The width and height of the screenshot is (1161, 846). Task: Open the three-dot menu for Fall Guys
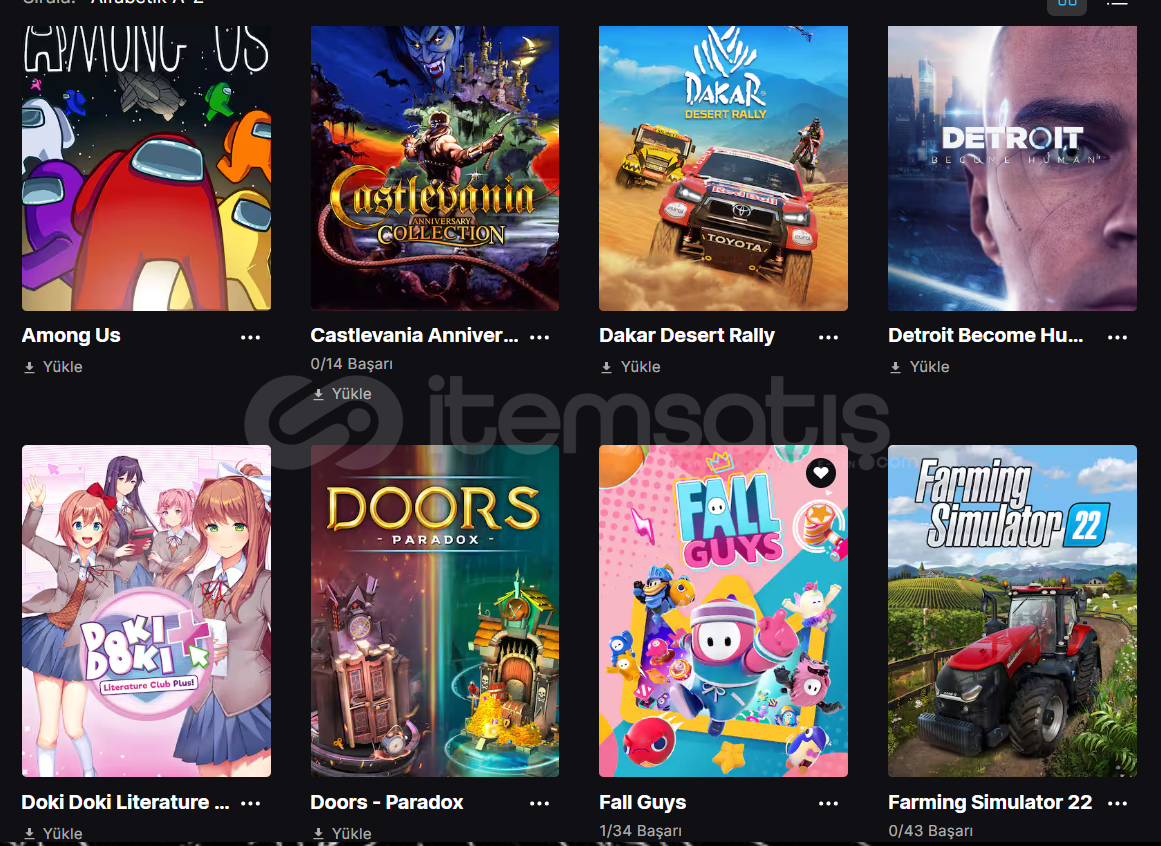[829, 804]
